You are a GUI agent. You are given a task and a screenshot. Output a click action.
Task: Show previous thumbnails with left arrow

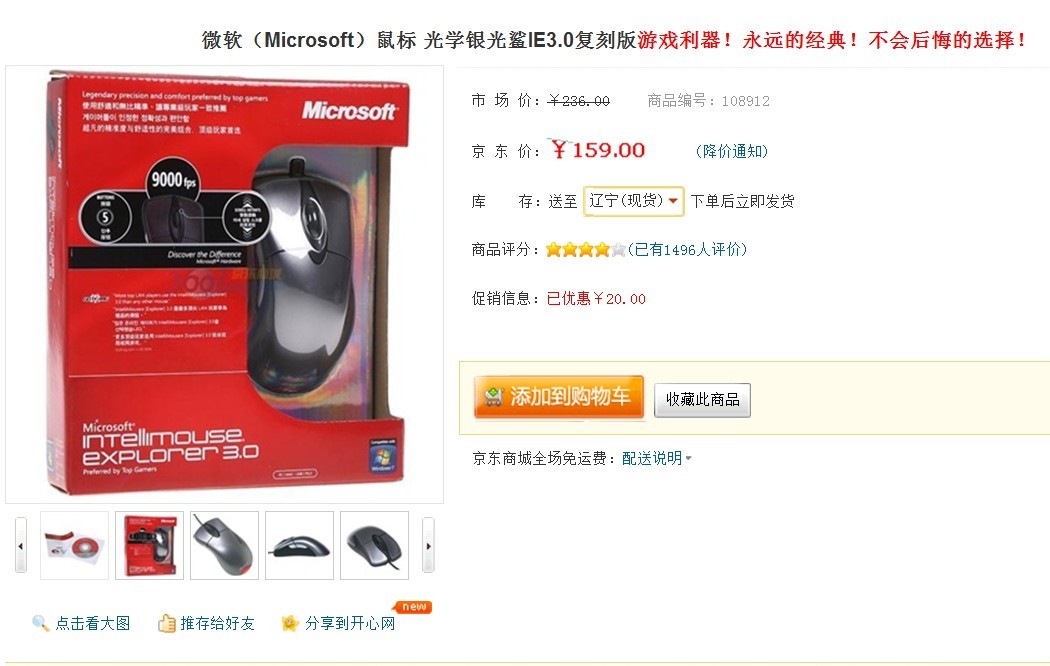point(21,546)
